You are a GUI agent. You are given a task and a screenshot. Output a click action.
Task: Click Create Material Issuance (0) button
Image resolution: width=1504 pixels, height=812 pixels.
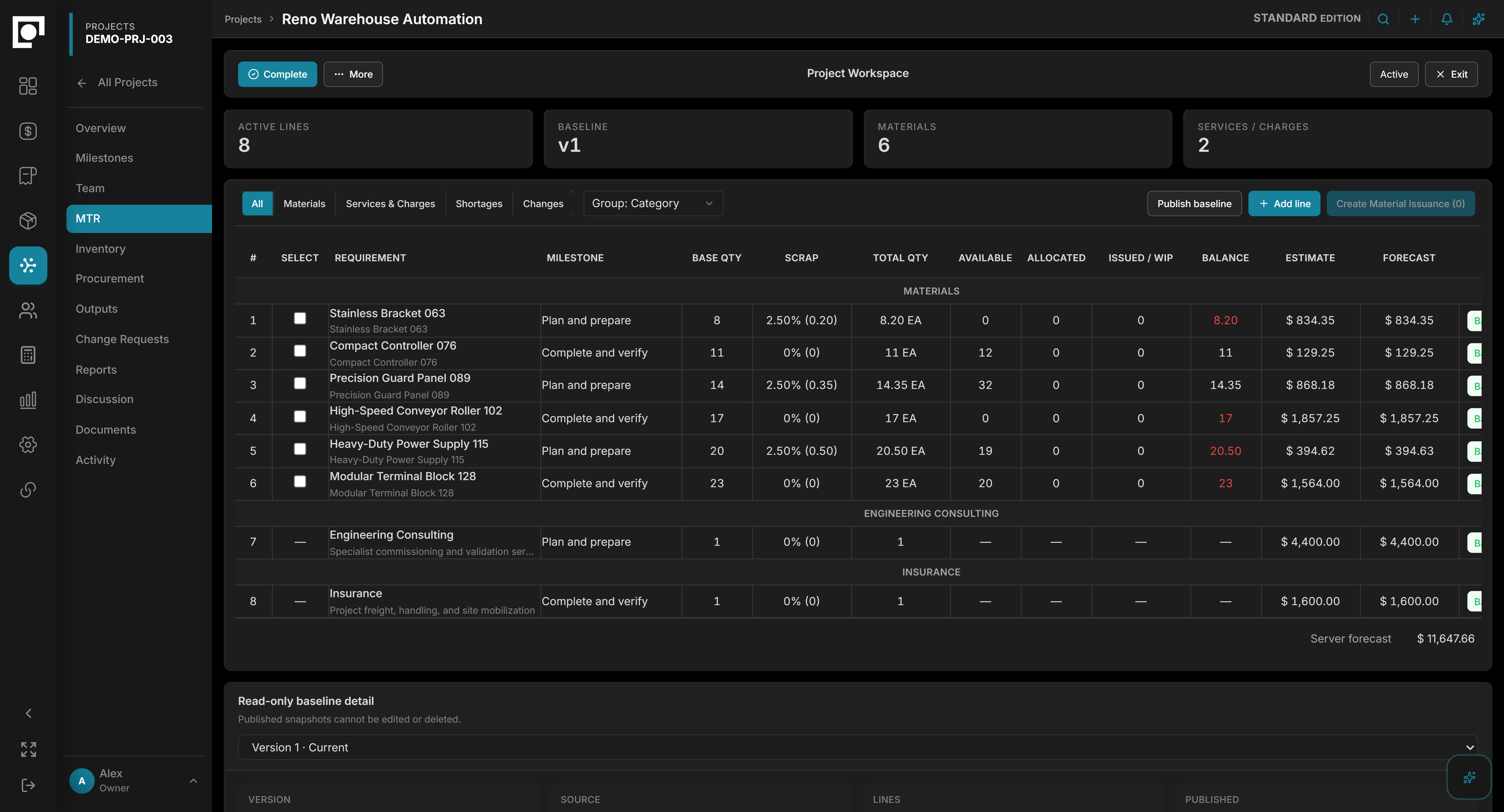pyautogui.click(x=1400, y=204)
